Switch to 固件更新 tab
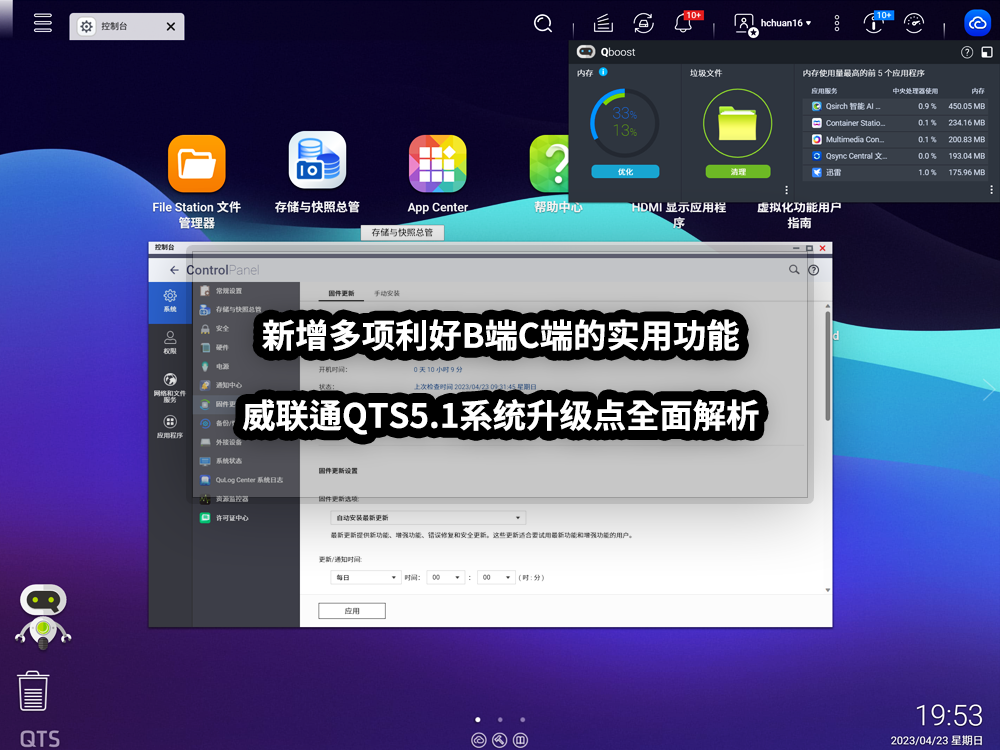1000x750 pixels. click(x=341, y=293)
